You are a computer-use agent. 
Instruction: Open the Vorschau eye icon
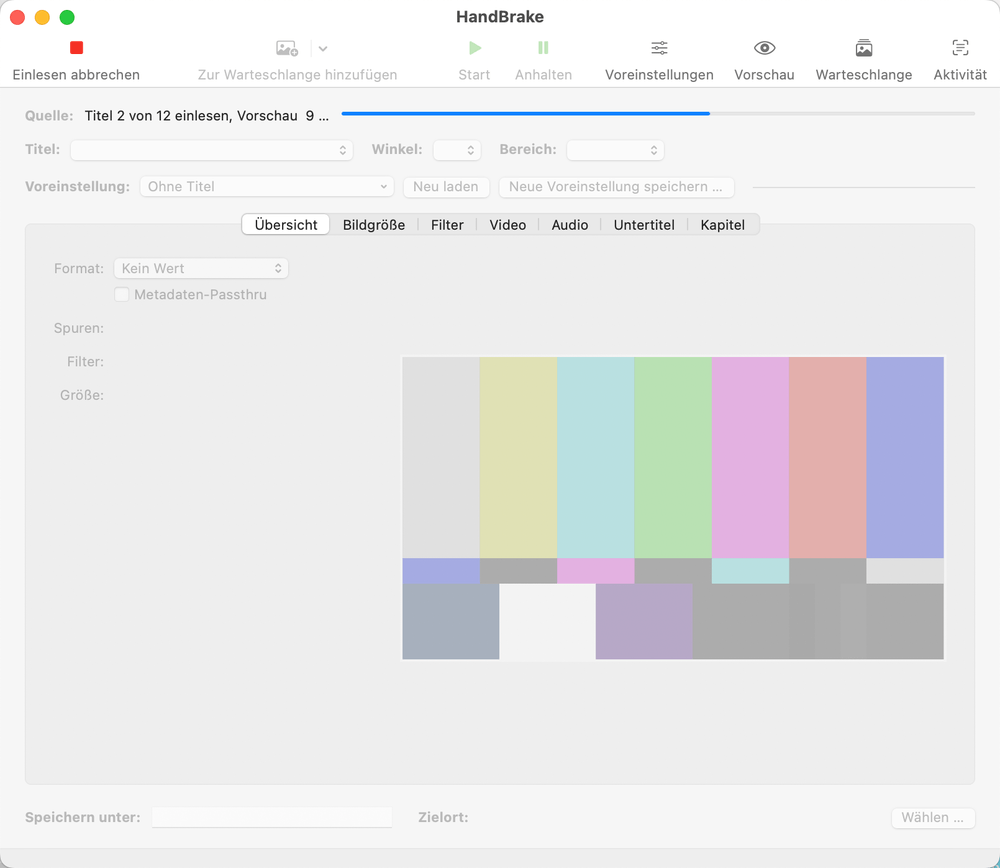pos(764,48)
